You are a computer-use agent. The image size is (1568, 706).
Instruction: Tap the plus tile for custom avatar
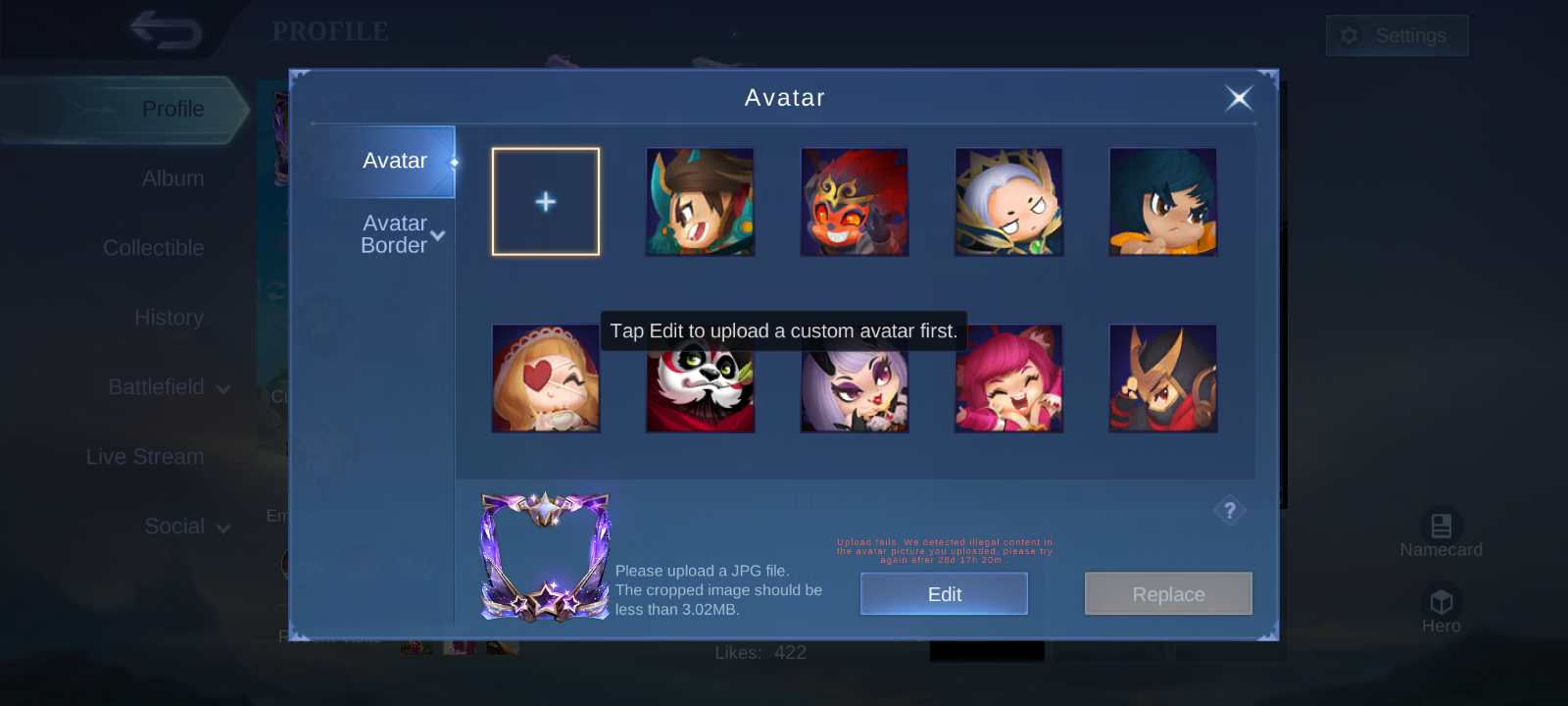pos(546,202)
